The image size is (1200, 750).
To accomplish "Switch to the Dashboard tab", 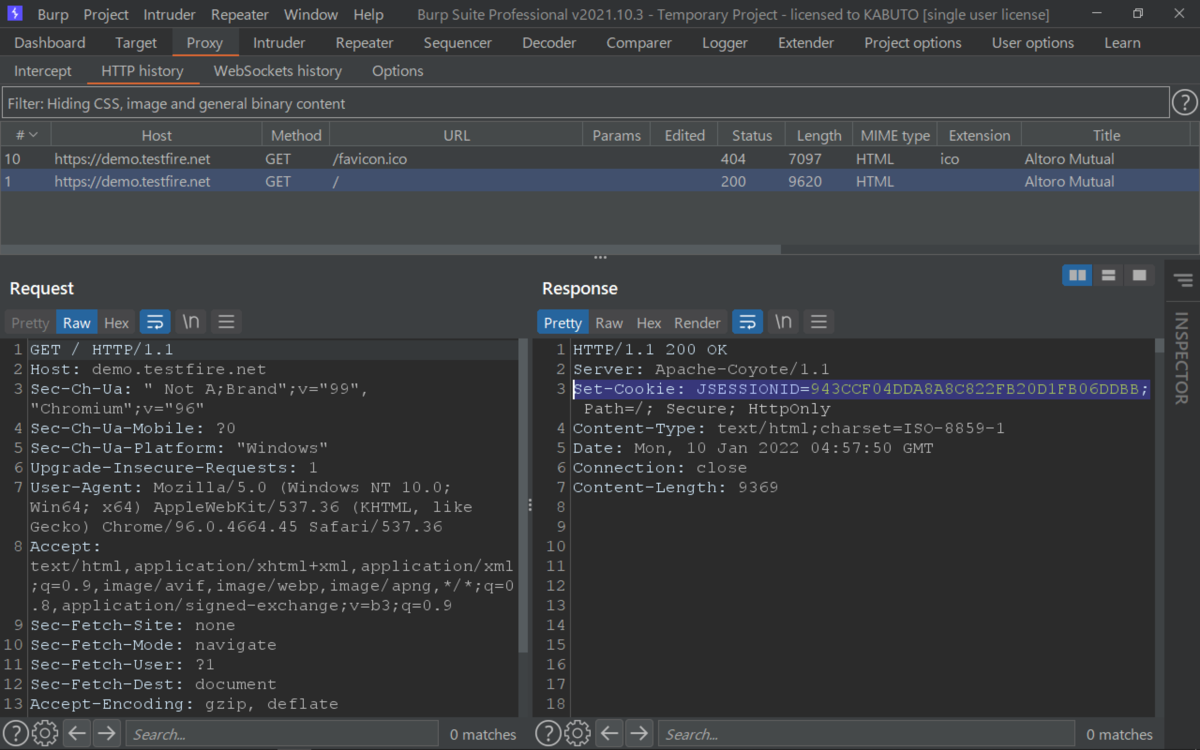I will pyautogui.click(x=50, y=43).
